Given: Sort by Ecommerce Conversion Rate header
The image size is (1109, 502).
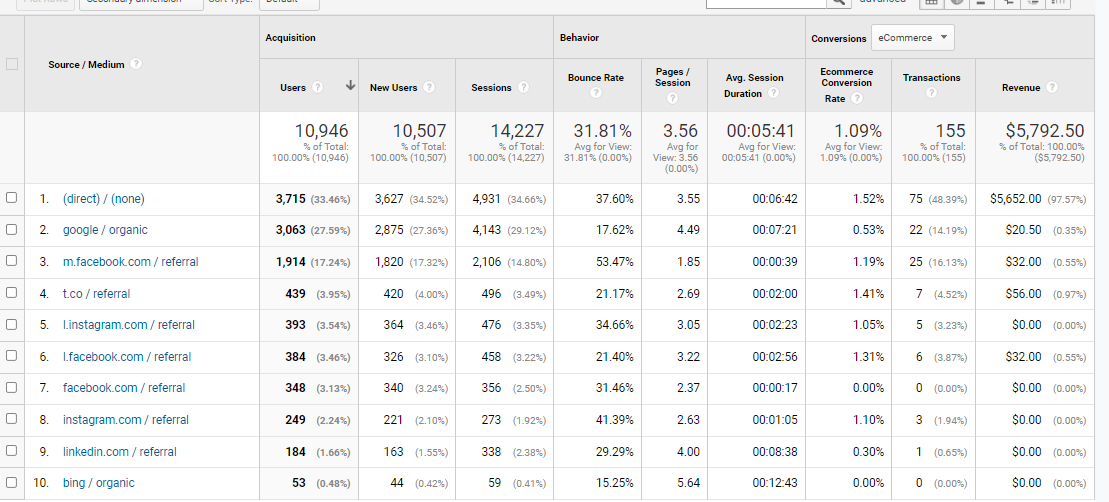Looking at the screenshot, I should [x=847, y=85].
